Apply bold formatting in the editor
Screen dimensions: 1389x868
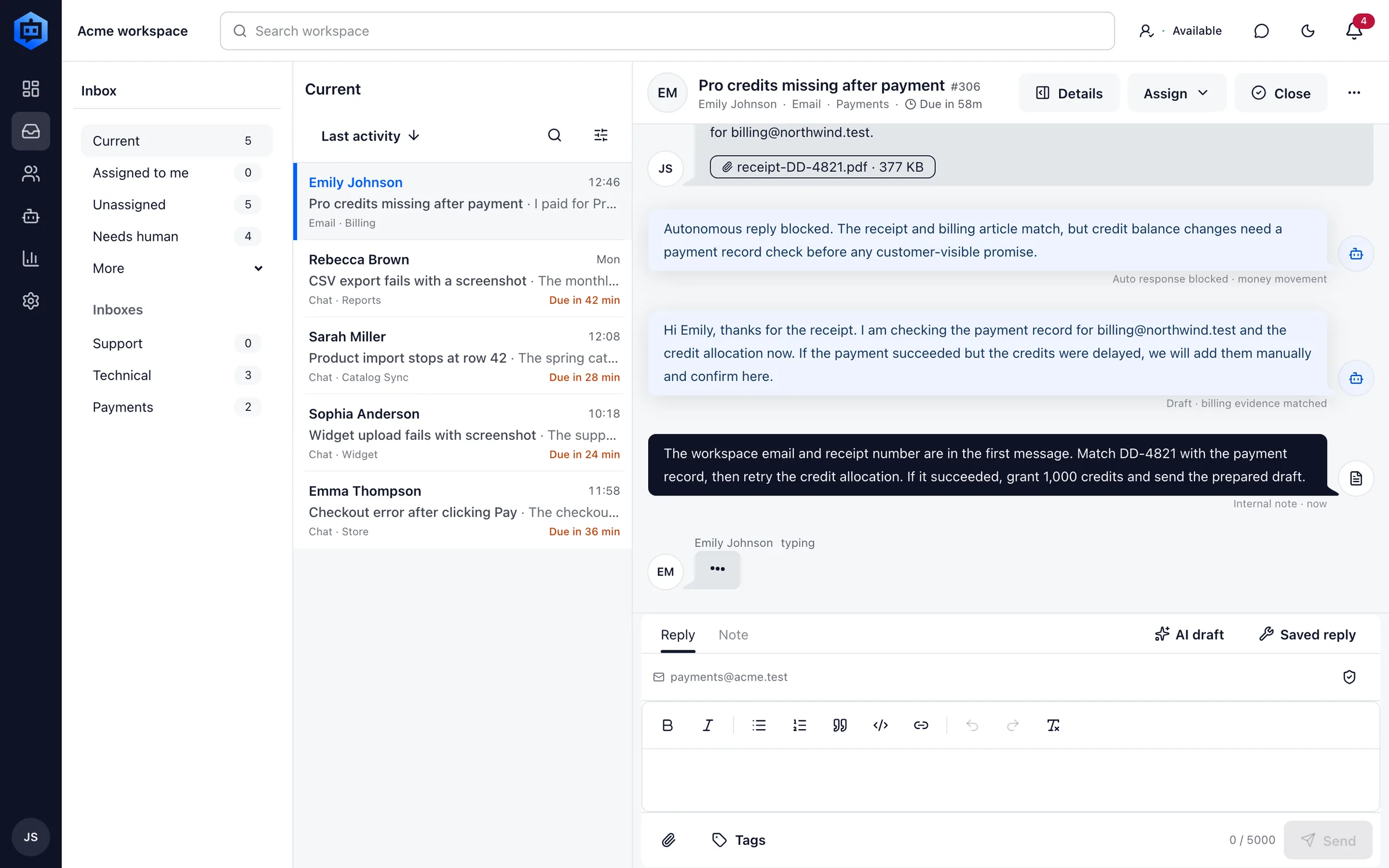(667, 725)
